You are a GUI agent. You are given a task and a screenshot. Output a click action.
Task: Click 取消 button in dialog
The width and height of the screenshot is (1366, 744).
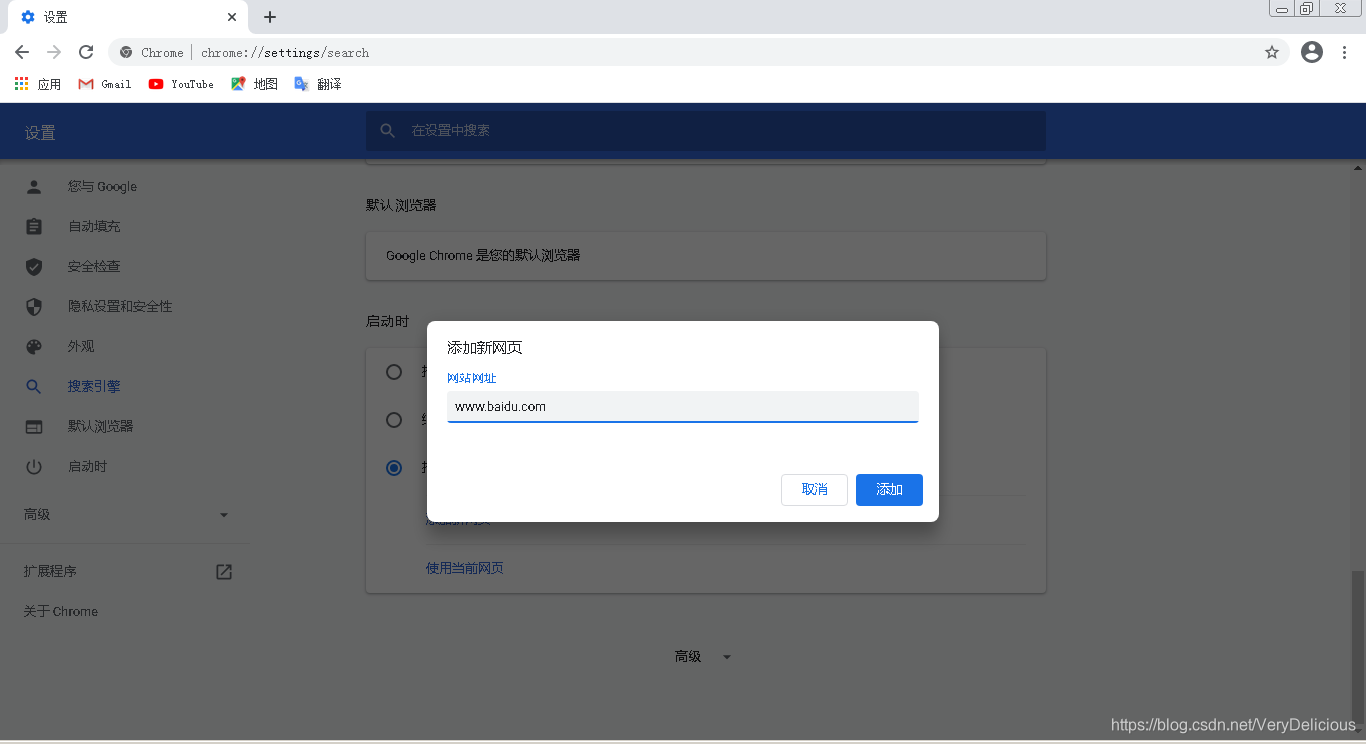pos(814,490)
